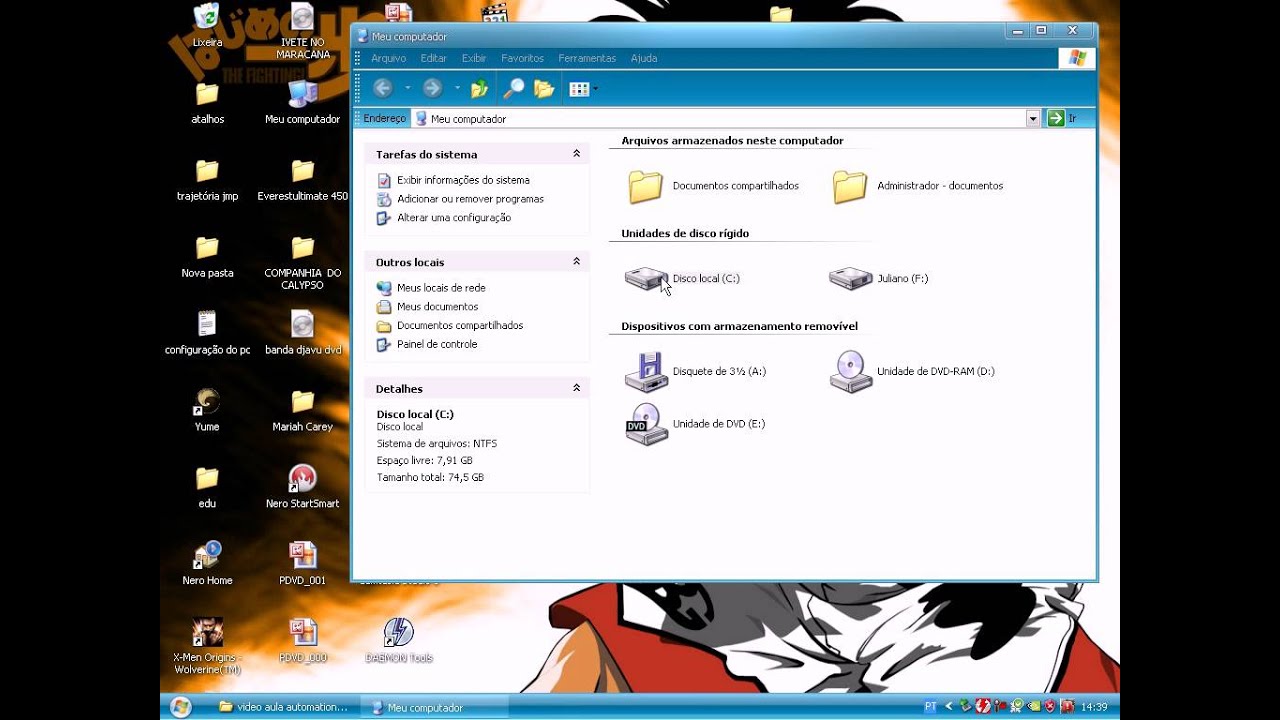Open the Ferramentas menu
This screenshot has width=1280, height=720.
click(587, 58)
